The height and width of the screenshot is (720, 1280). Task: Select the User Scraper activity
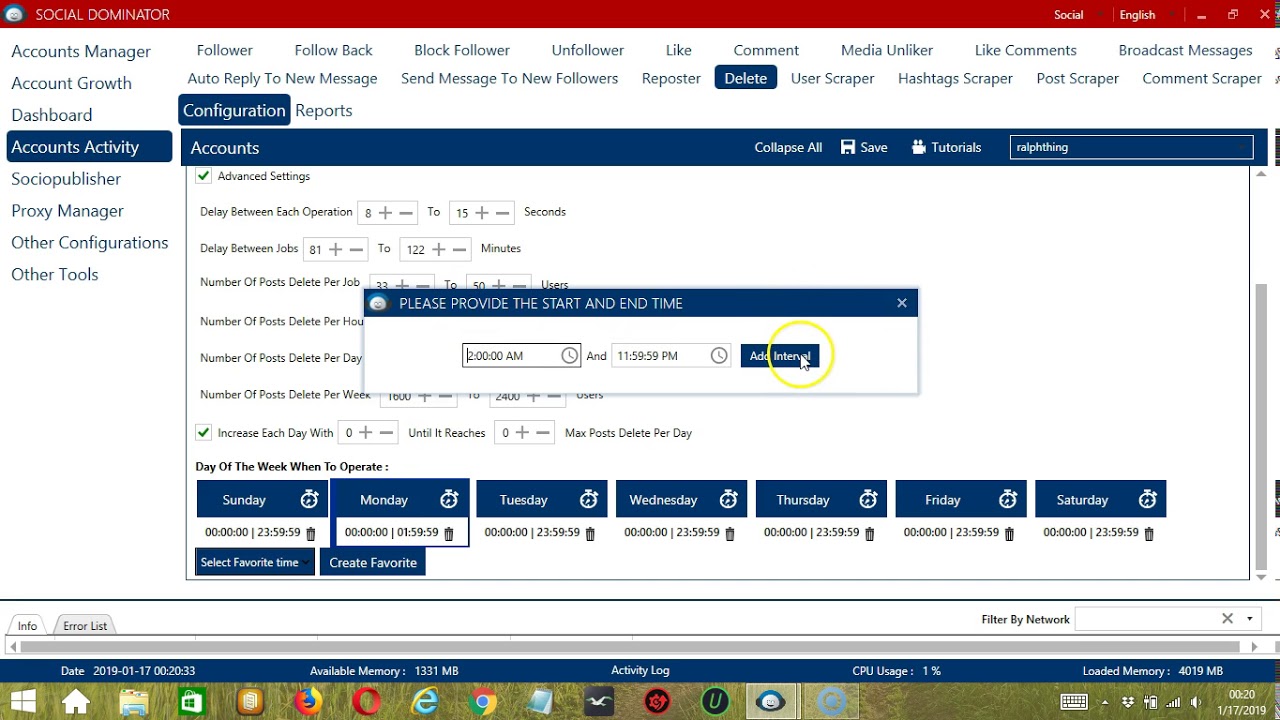tap(832, 78)
